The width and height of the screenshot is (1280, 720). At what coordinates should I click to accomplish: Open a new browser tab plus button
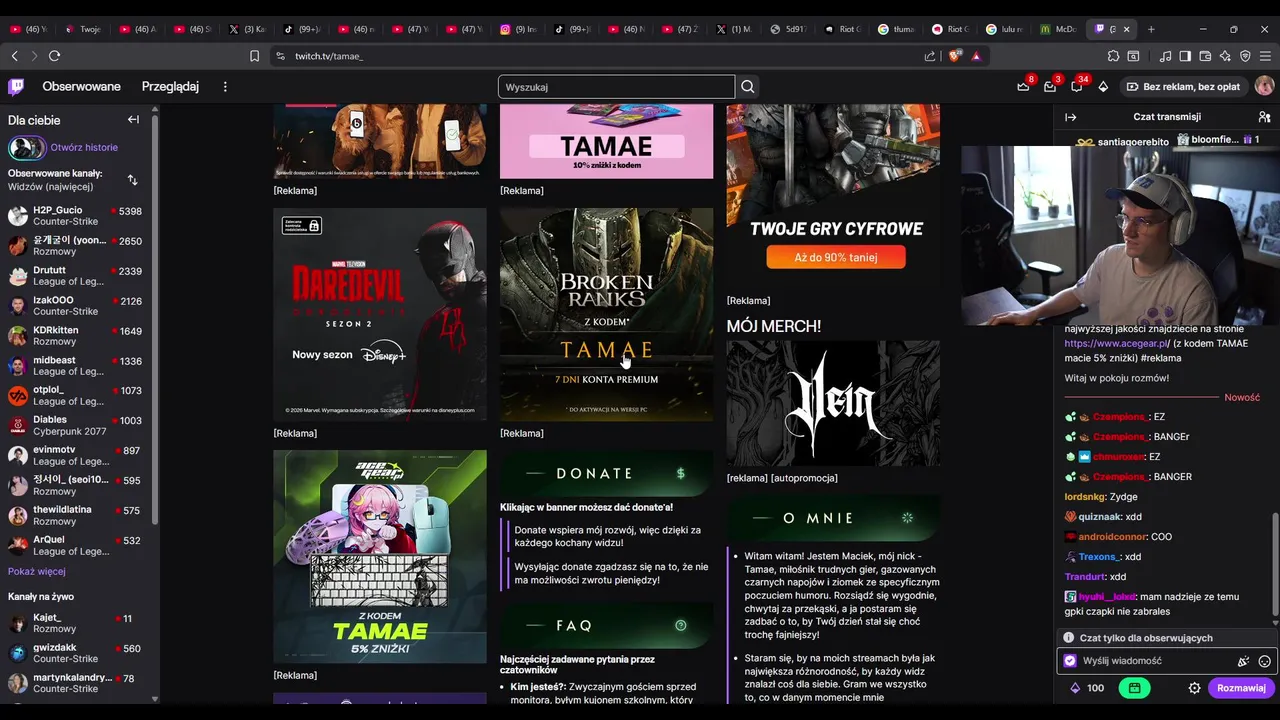click(1151, 29)
